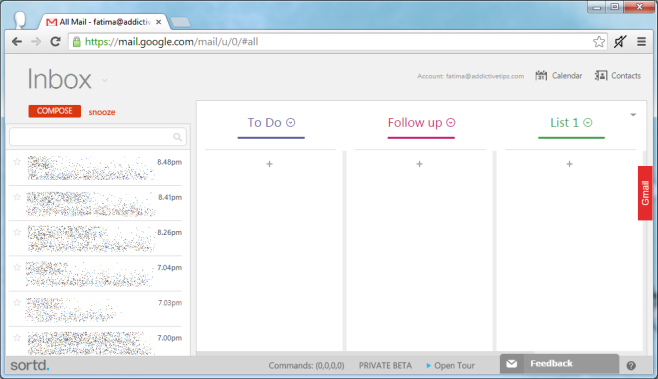The width and height of the screenshot is (658, 379).
Task: Click the Open Tour link
Action: (x=450, y=366)
